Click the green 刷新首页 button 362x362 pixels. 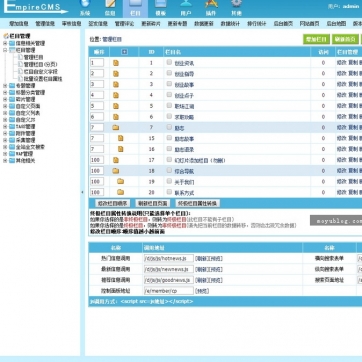[345, 39]
